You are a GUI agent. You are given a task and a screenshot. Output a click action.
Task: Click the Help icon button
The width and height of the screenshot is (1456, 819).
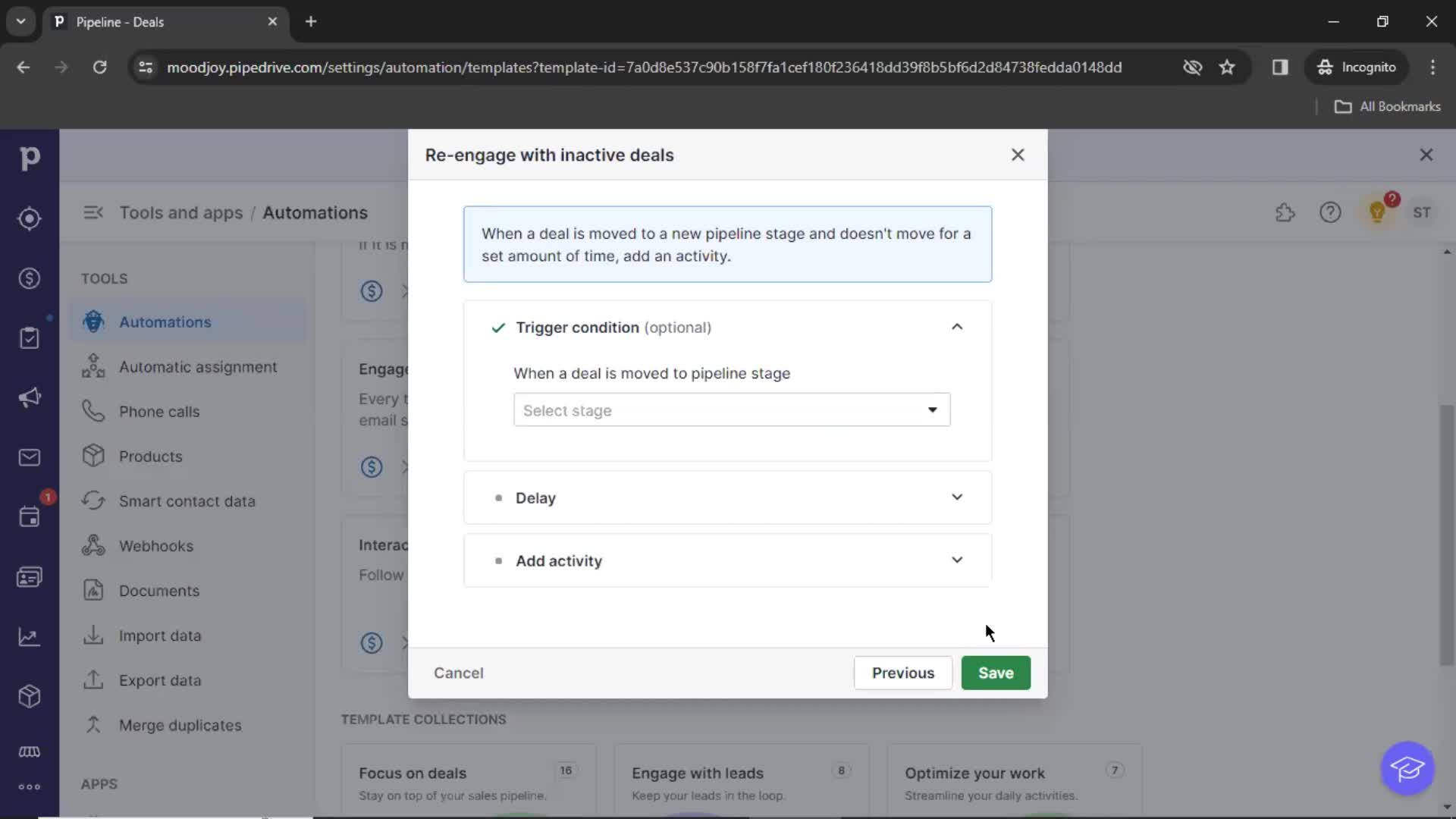point(1331,212)
